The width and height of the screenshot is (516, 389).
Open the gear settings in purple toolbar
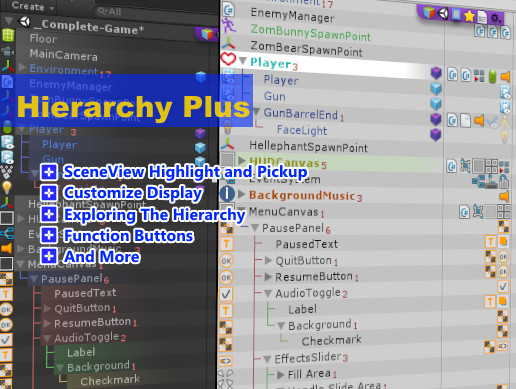495,18
